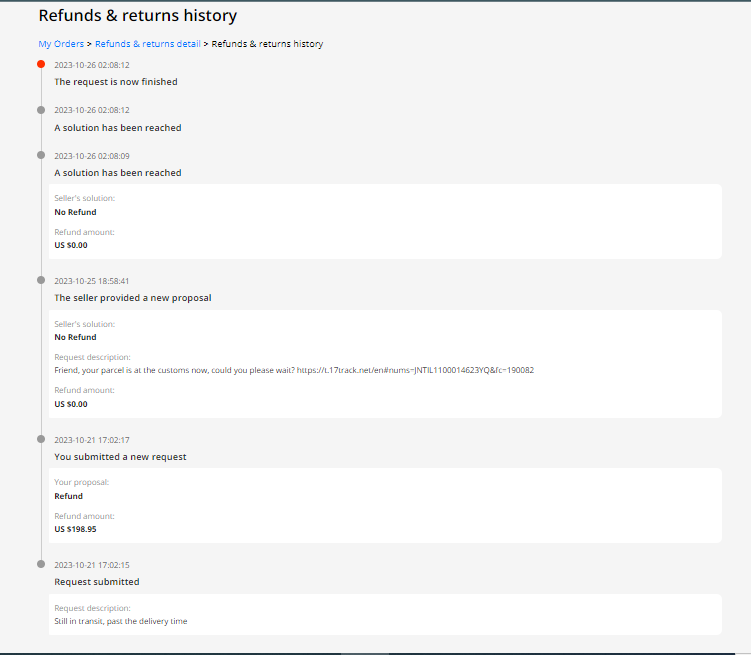Go back to Refunds & returns detail
751x655 pixels.
coord(148,44)
